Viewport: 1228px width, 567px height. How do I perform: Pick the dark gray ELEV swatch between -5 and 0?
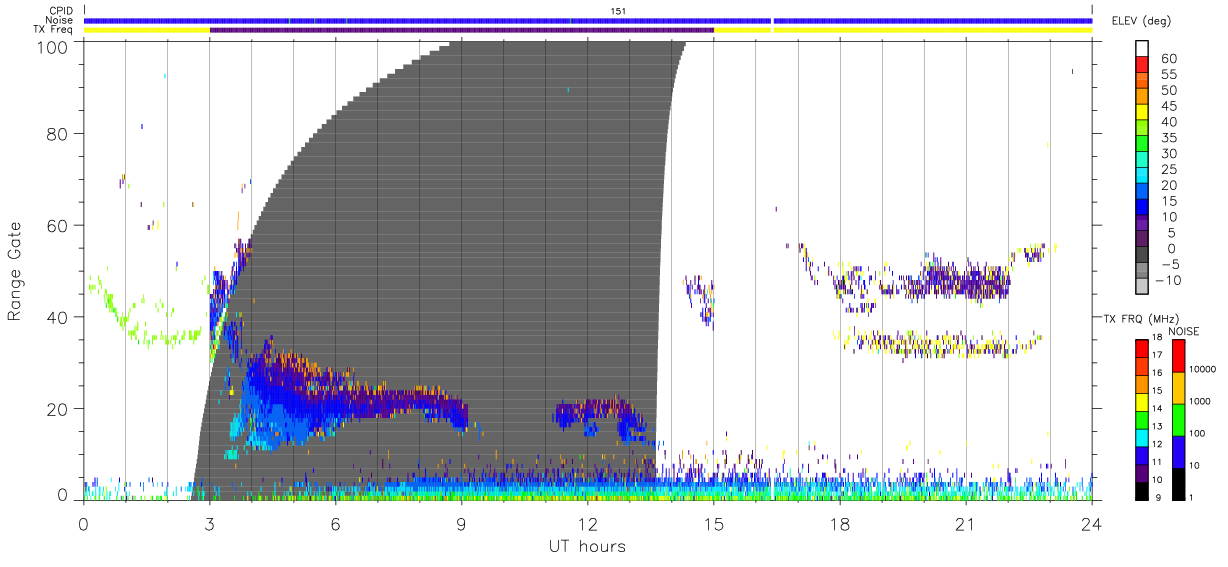(x=1142, y=256)
